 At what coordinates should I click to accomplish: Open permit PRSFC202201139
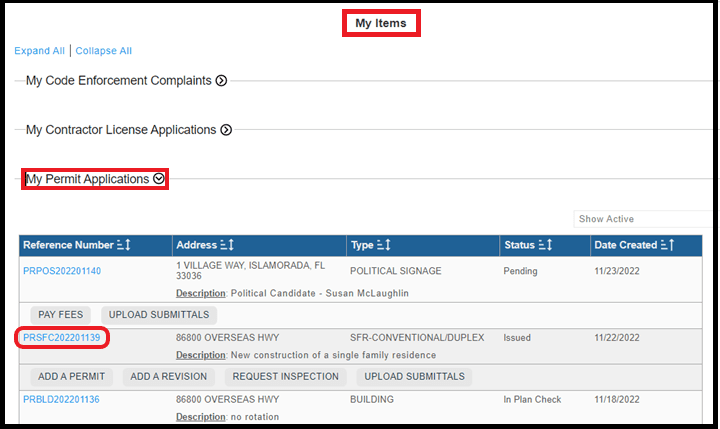(x=62, y=338)
